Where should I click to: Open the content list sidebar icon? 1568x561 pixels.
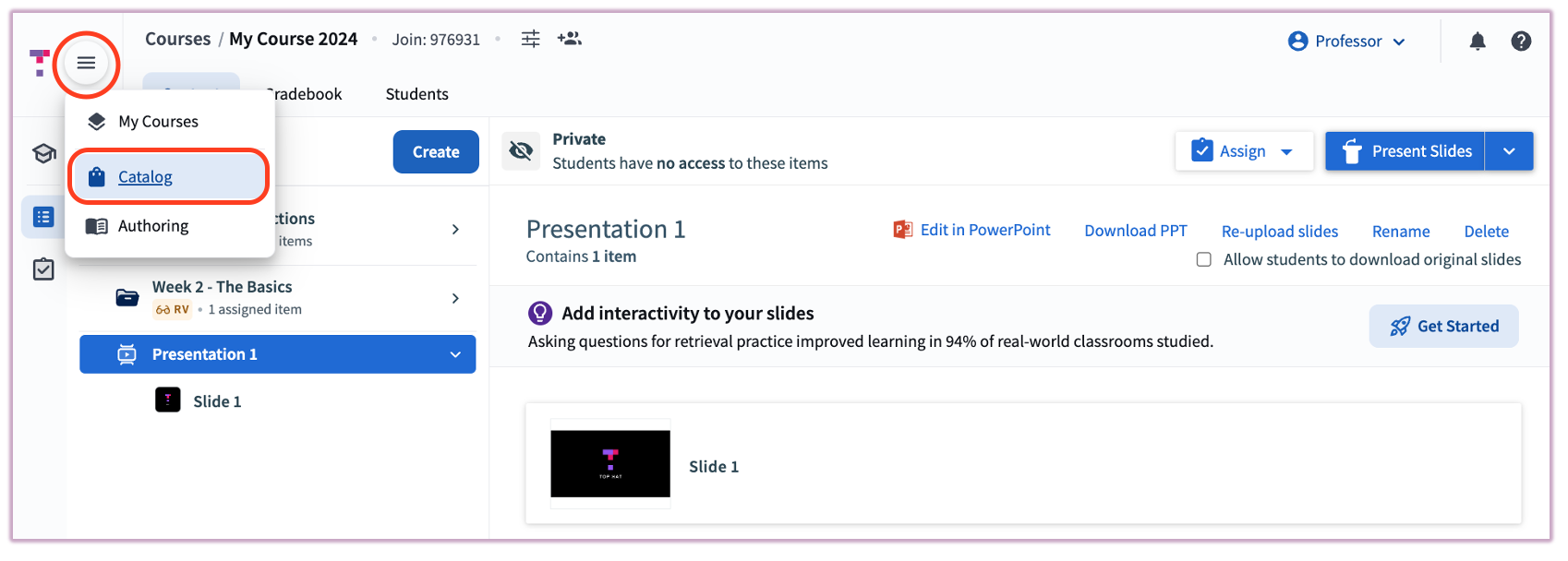click(x=43, y=217)
